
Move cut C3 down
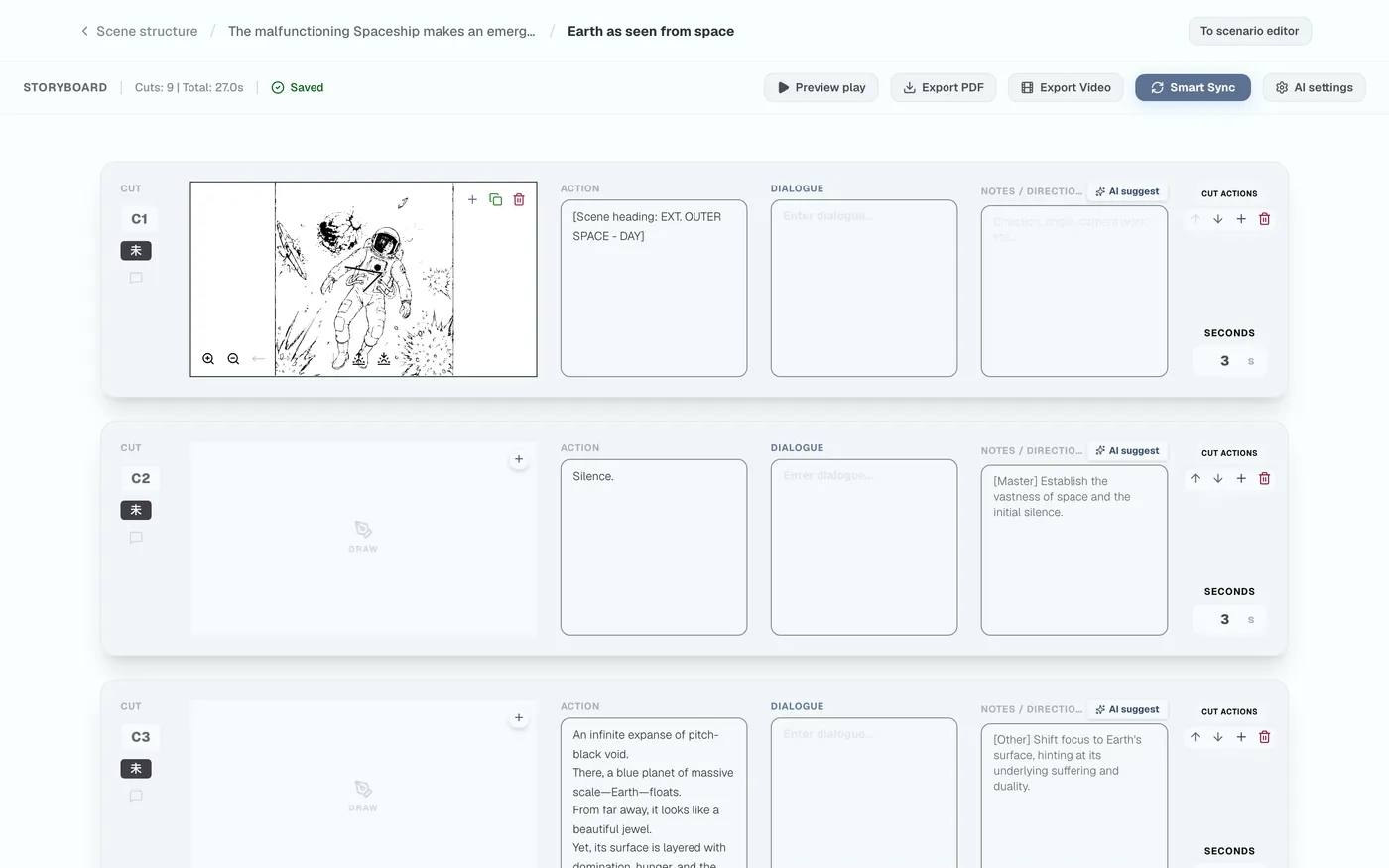click(x=1218, y=737)
